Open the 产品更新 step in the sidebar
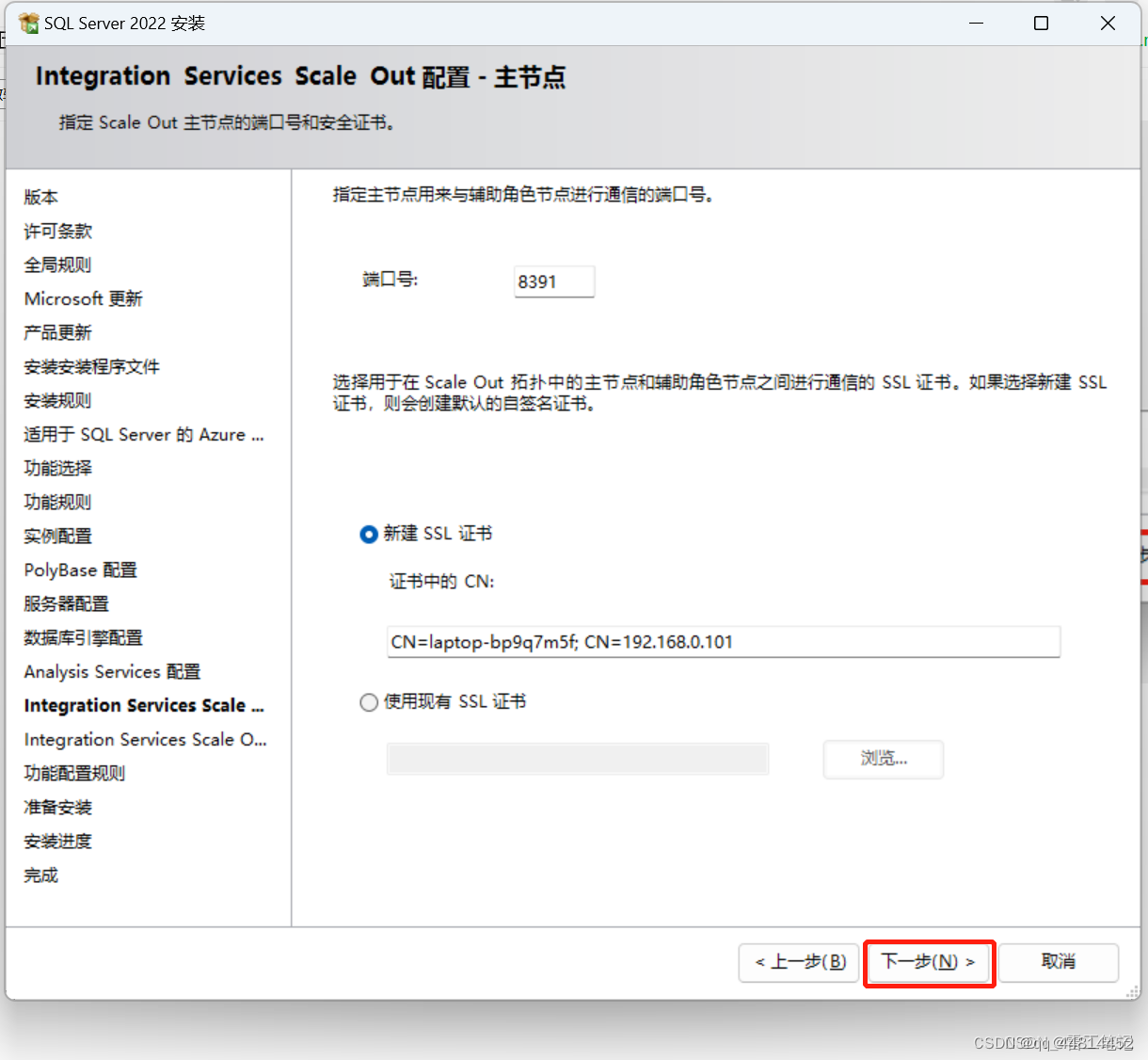This screenshot has height=1060, width=1148. coord(58,333)
